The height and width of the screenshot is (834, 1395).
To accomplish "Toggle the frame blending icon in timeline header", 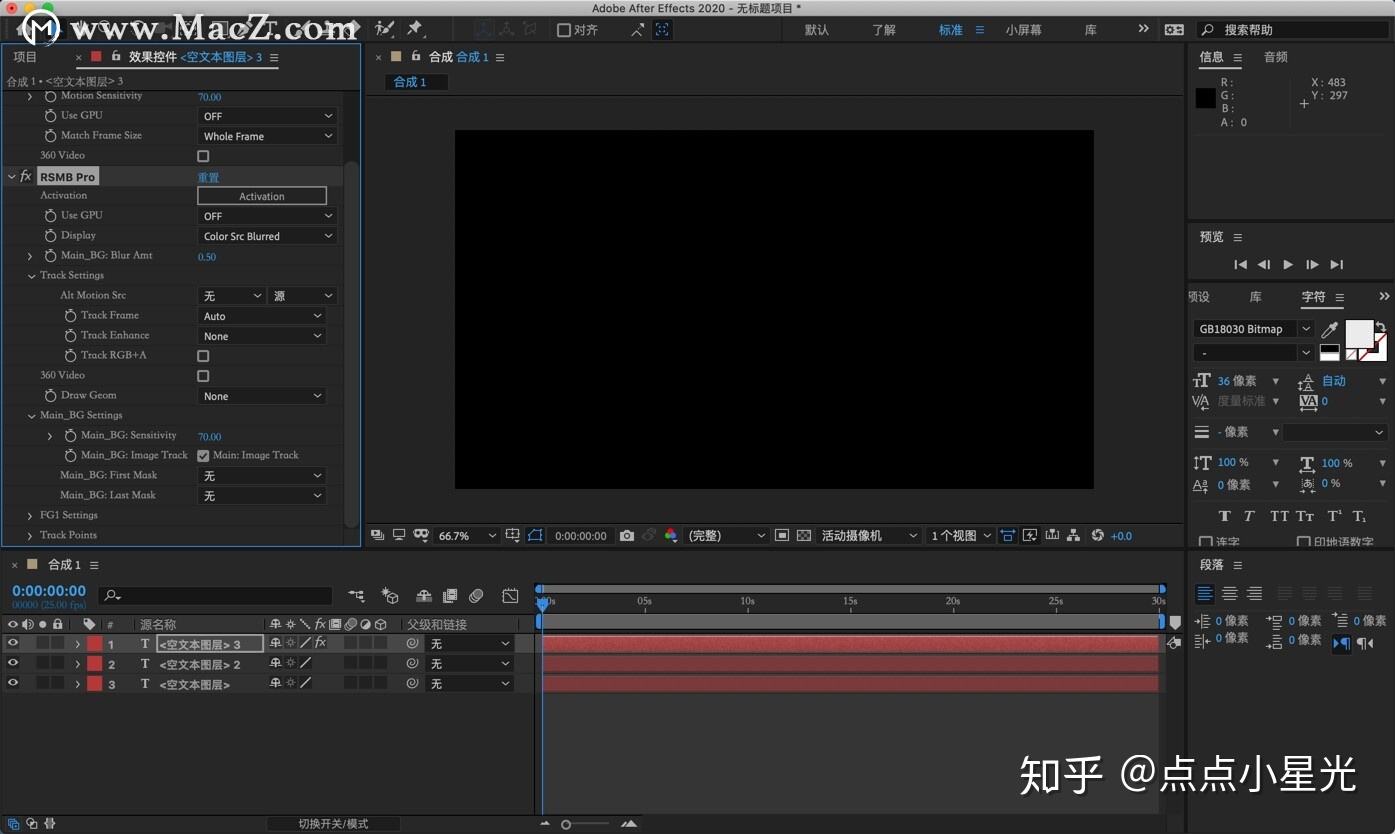I will point(450,596).
